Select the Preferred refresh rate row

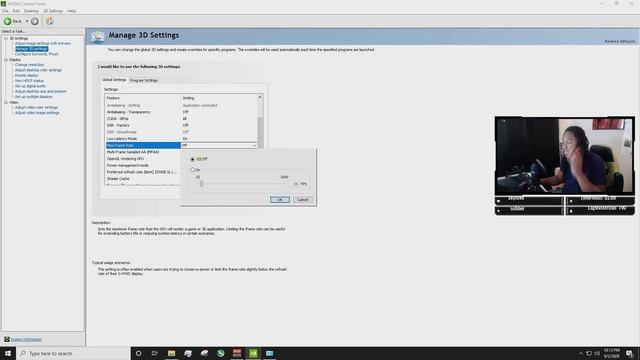pyautogui.click(x=143, y=172)
